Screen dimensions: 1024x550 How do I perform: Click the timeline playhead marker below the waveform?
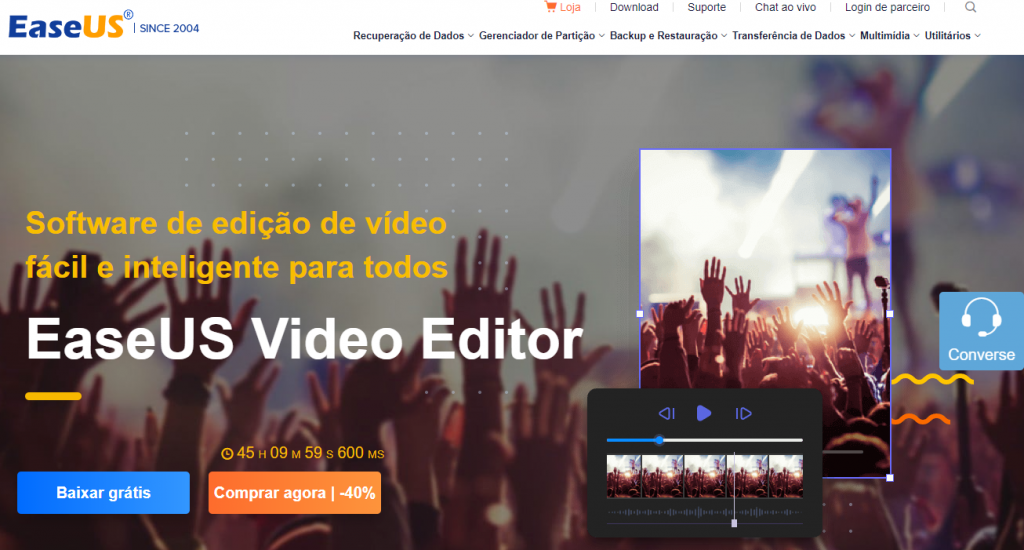coord(734,523)
